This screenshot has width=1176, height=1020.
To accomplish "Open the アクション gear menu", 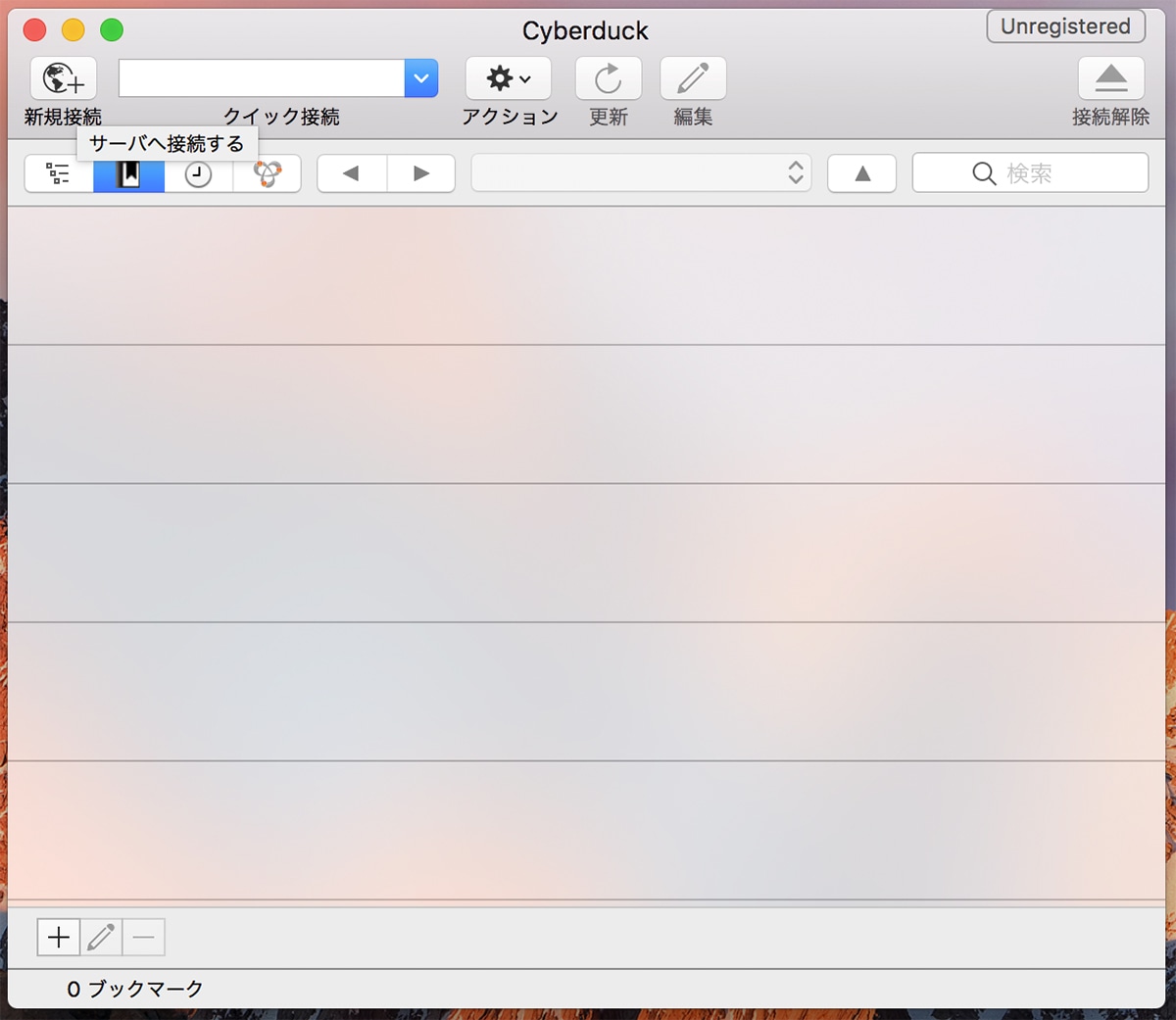I will coord(509,78).
